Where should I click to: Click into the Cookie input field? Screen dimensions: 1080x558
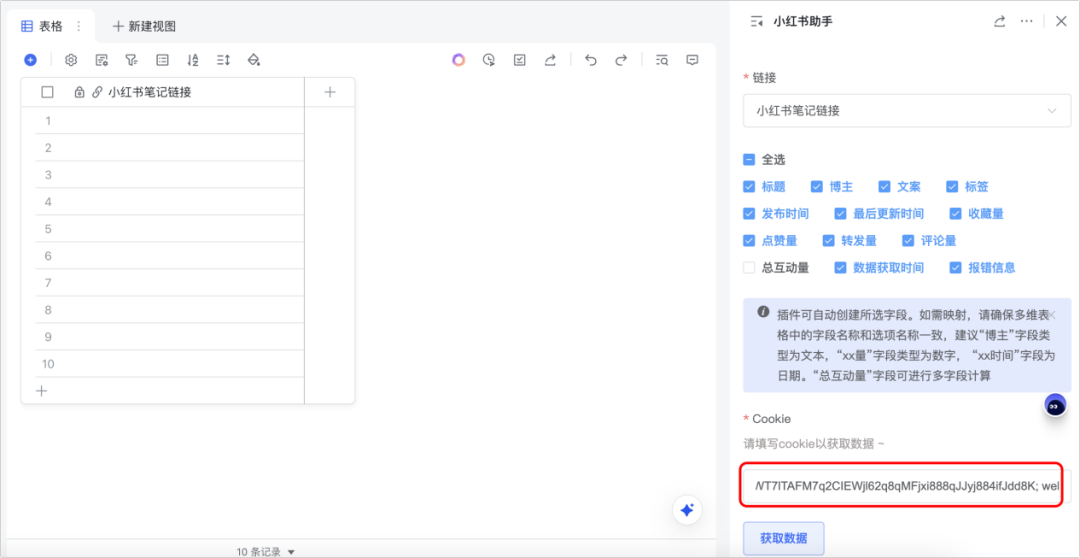click(906, 486)
